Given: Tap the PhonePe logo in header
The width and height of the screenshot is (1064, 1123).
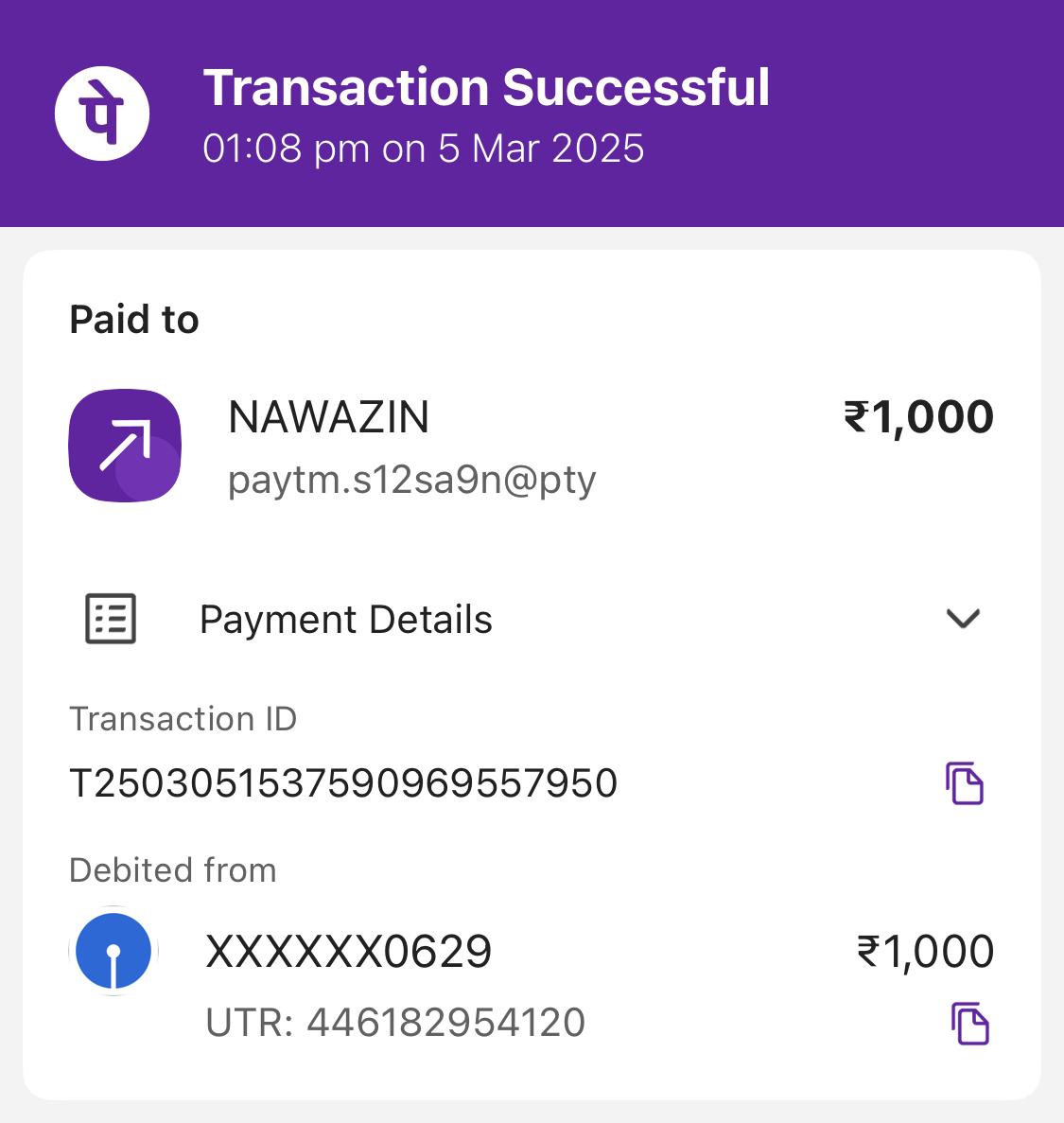Looking at the screenshot, I should pyautogui.click(x=102, y=114).
